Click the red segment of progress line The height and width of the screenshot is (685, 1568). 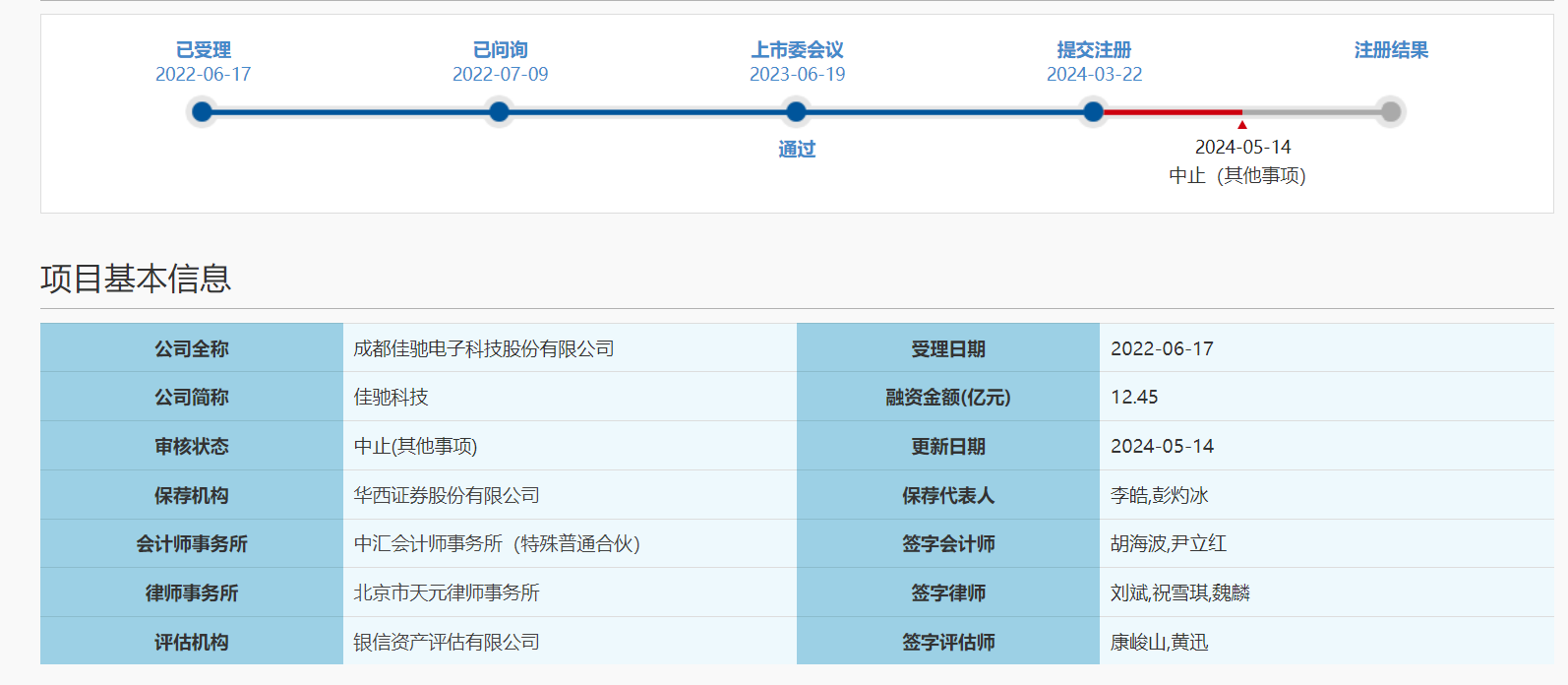1171,112
